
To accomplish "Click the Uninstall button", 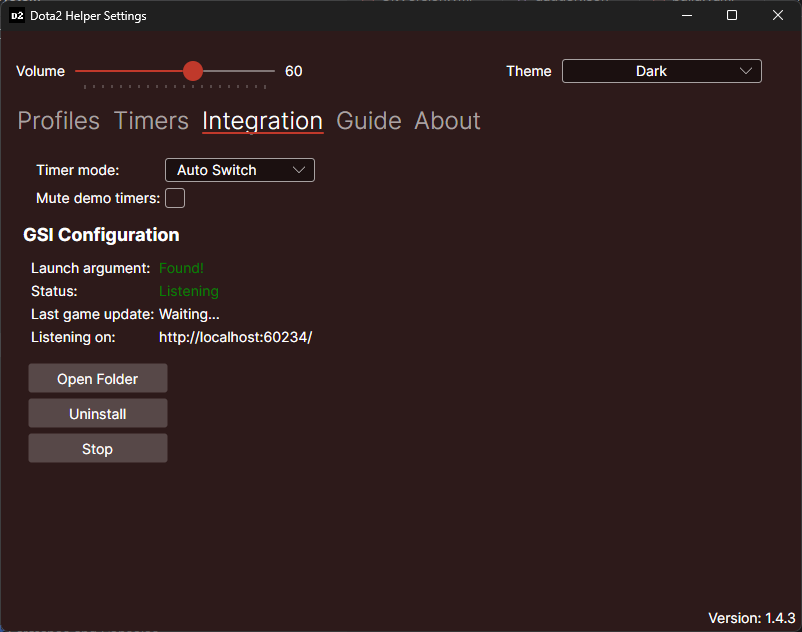I will (97, 413).
